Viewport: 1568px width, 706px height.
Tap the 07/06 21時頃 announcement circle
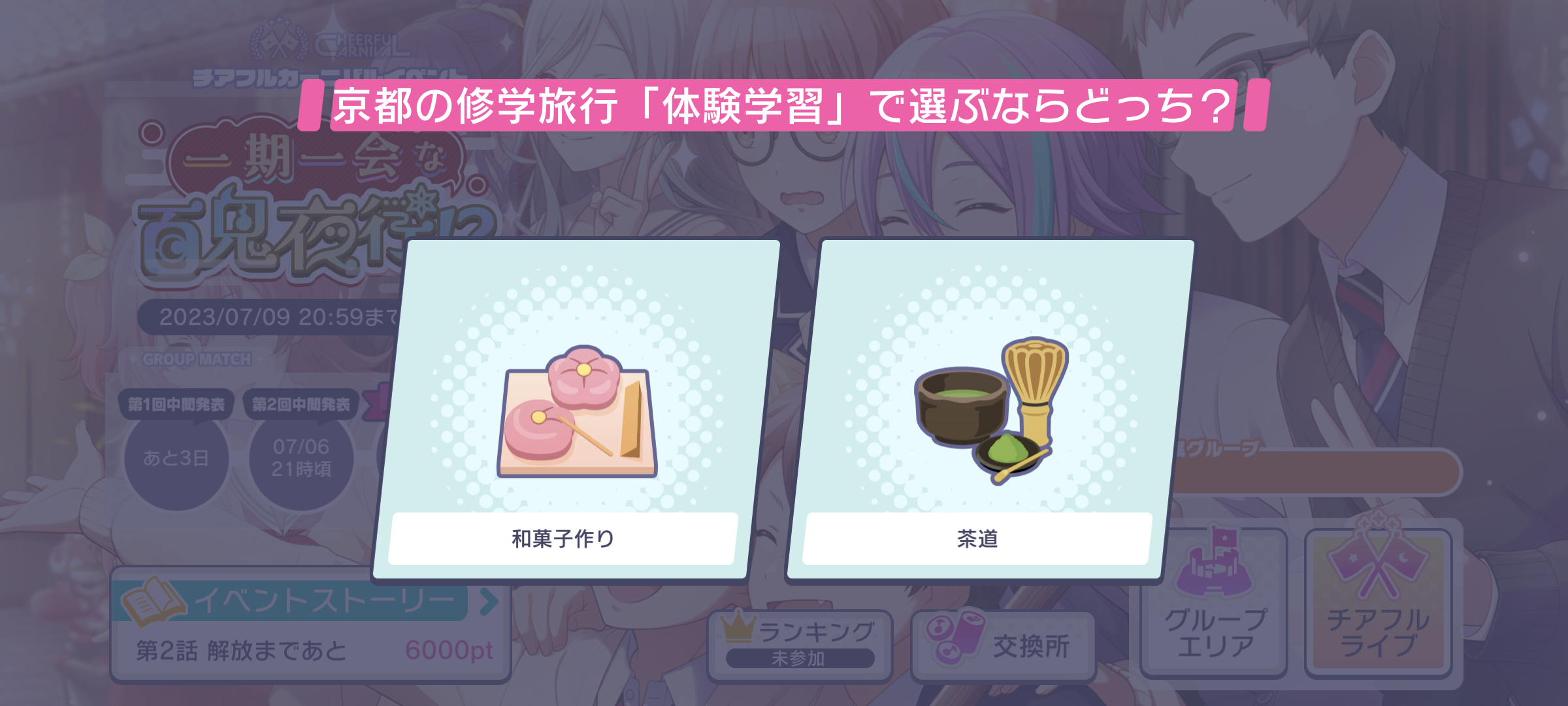tap(301, 458)
